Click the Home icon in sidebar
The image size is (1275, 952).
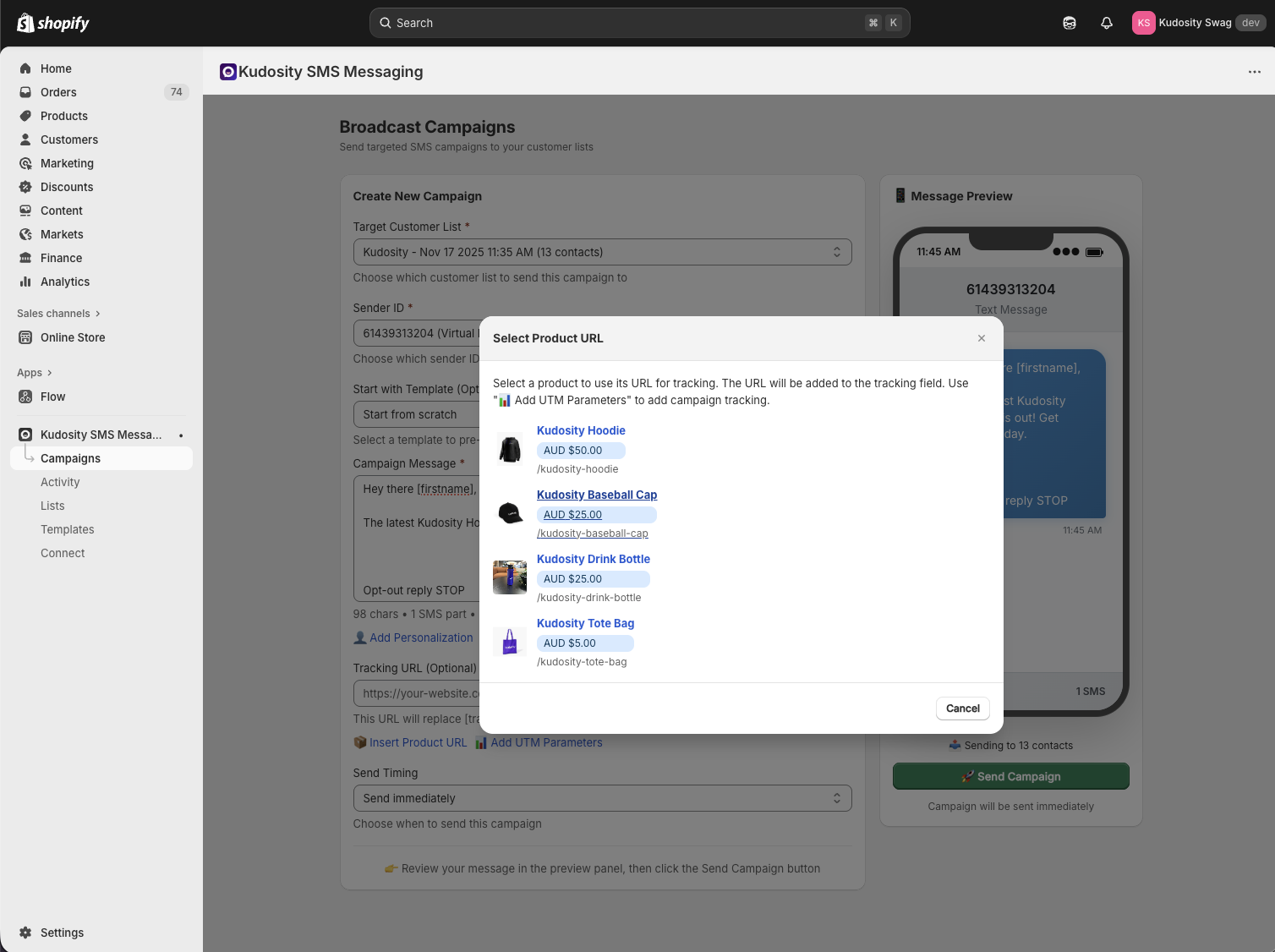point(25,68)
